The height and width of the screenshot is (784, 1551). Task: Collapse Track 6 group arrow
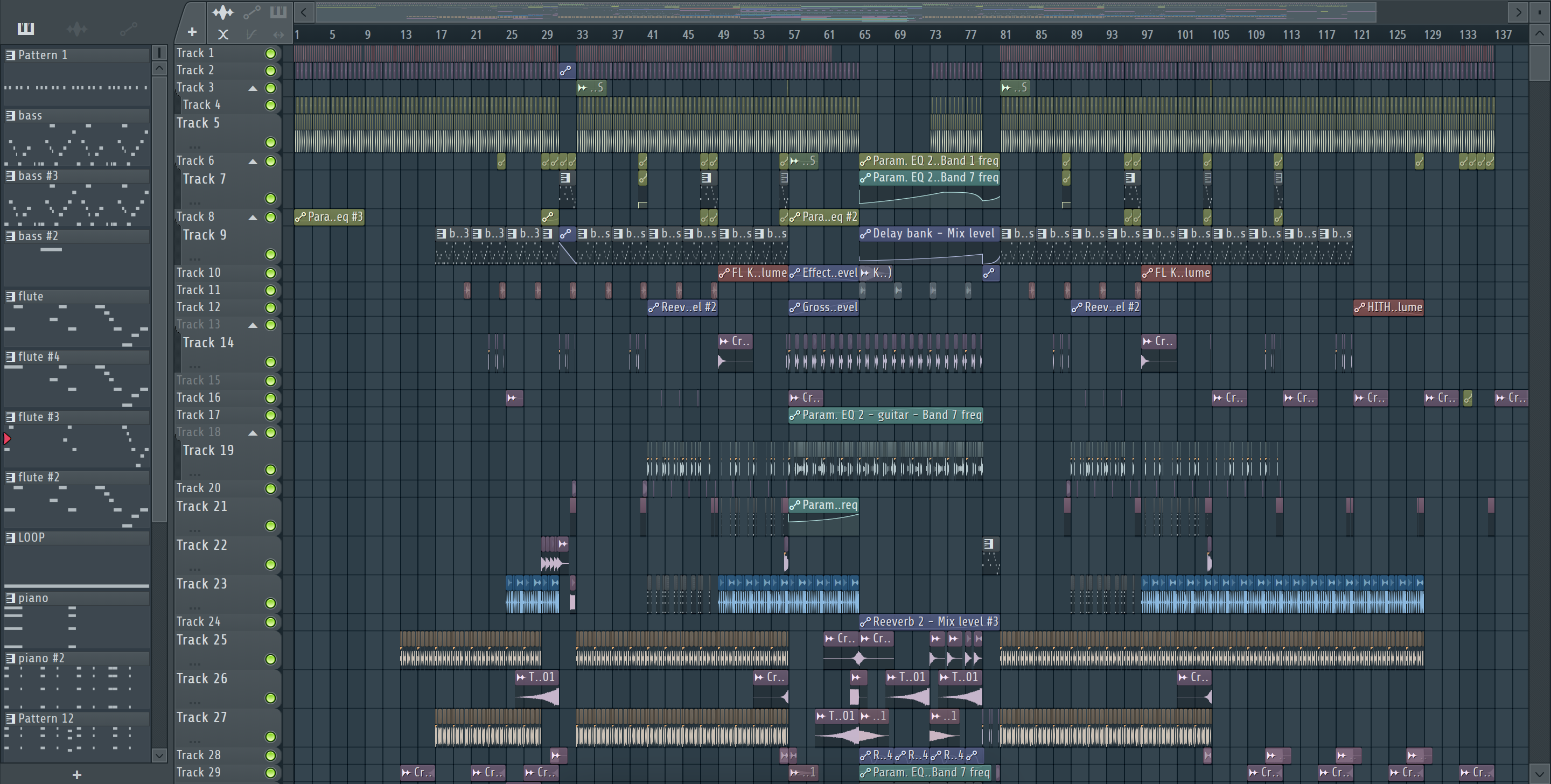point(253,162)
